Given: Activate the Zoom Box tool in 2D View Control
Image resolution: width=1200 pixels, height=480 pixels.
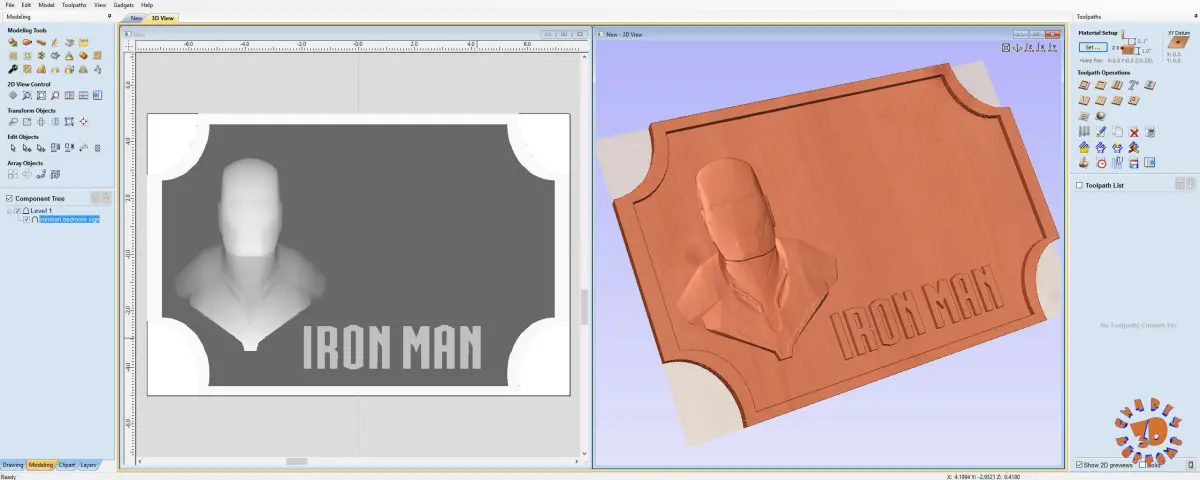Looking at the screenshot, I should pyautogui.click(x=27, y=95).
